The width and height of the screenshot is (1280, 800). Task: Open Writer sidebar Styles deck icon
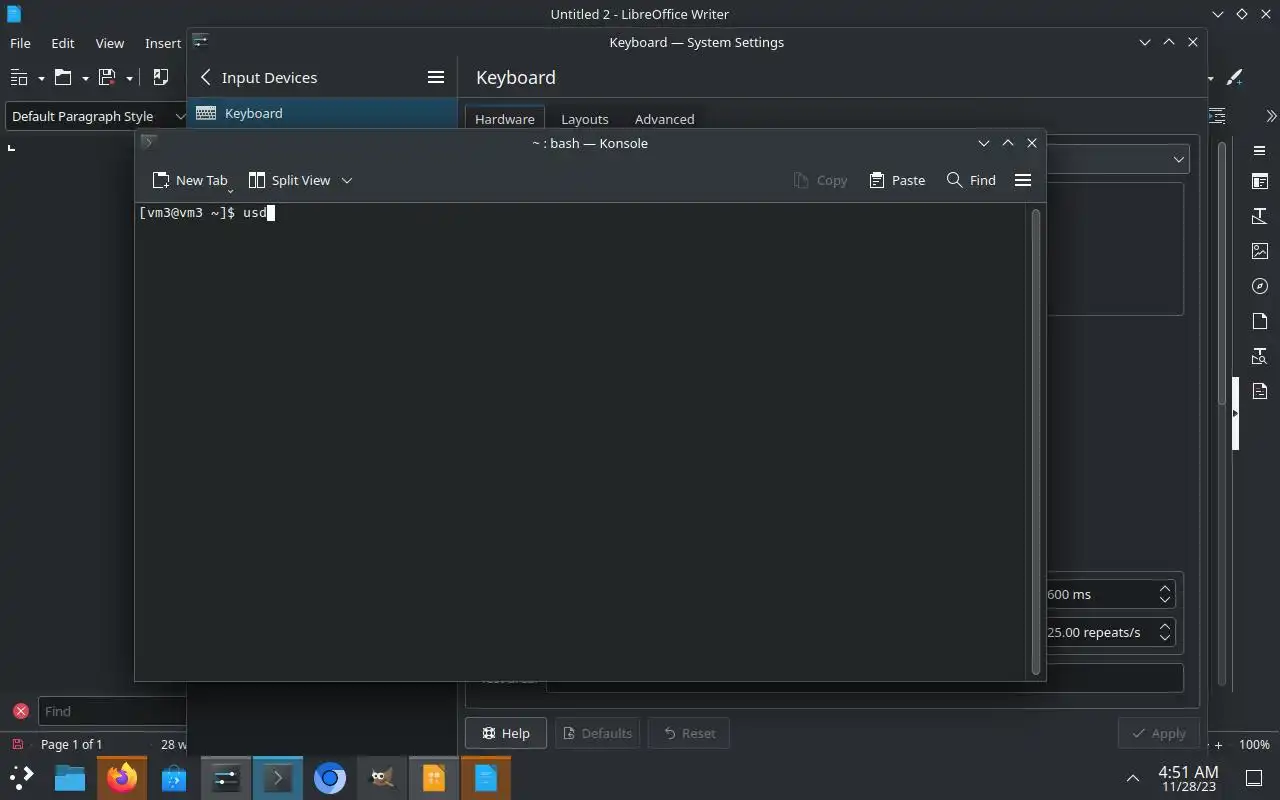click(x=1260, y=216)
